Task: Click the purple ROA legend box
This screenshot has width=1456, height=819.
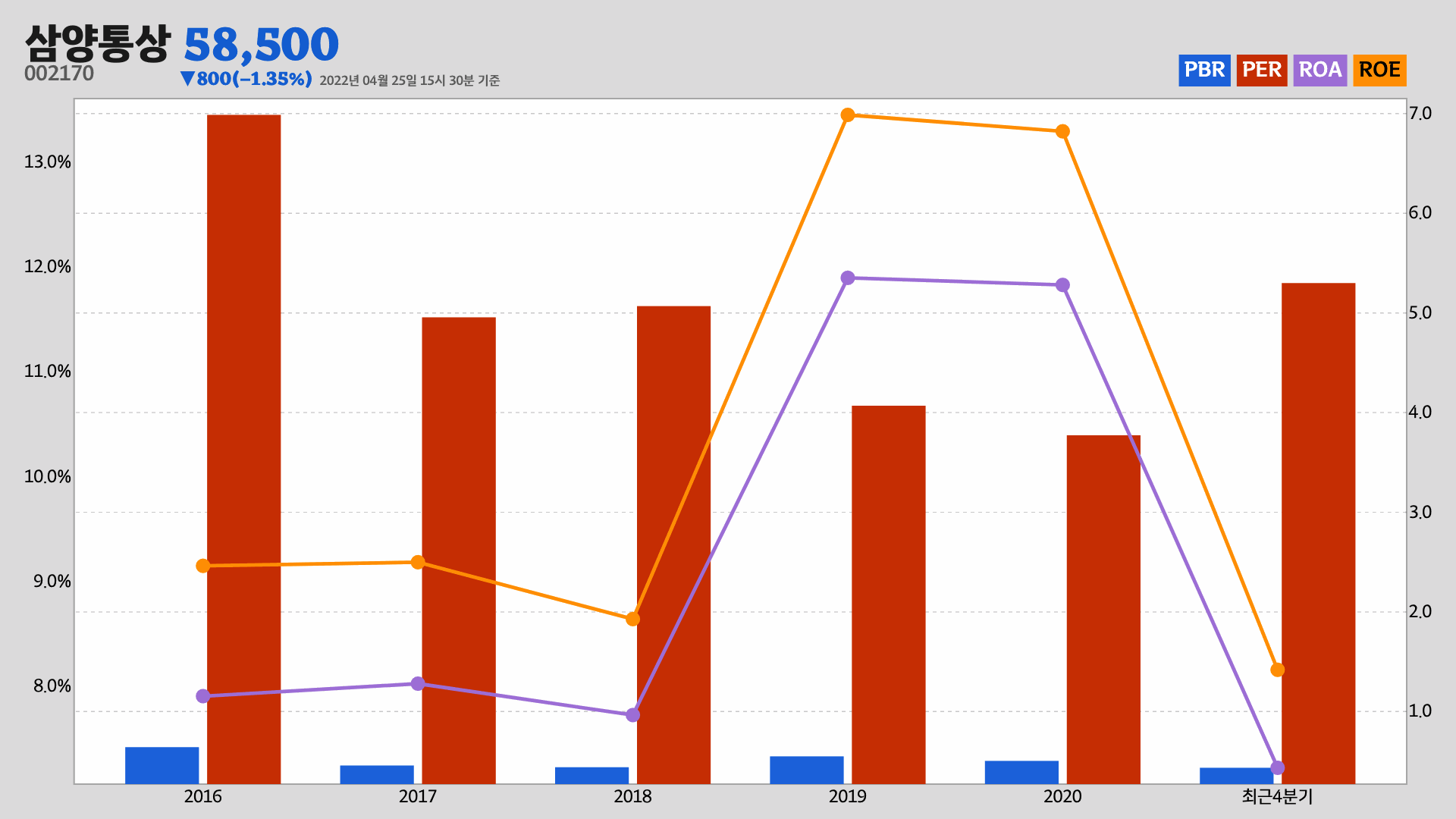Action: [x=1319, y=70]
